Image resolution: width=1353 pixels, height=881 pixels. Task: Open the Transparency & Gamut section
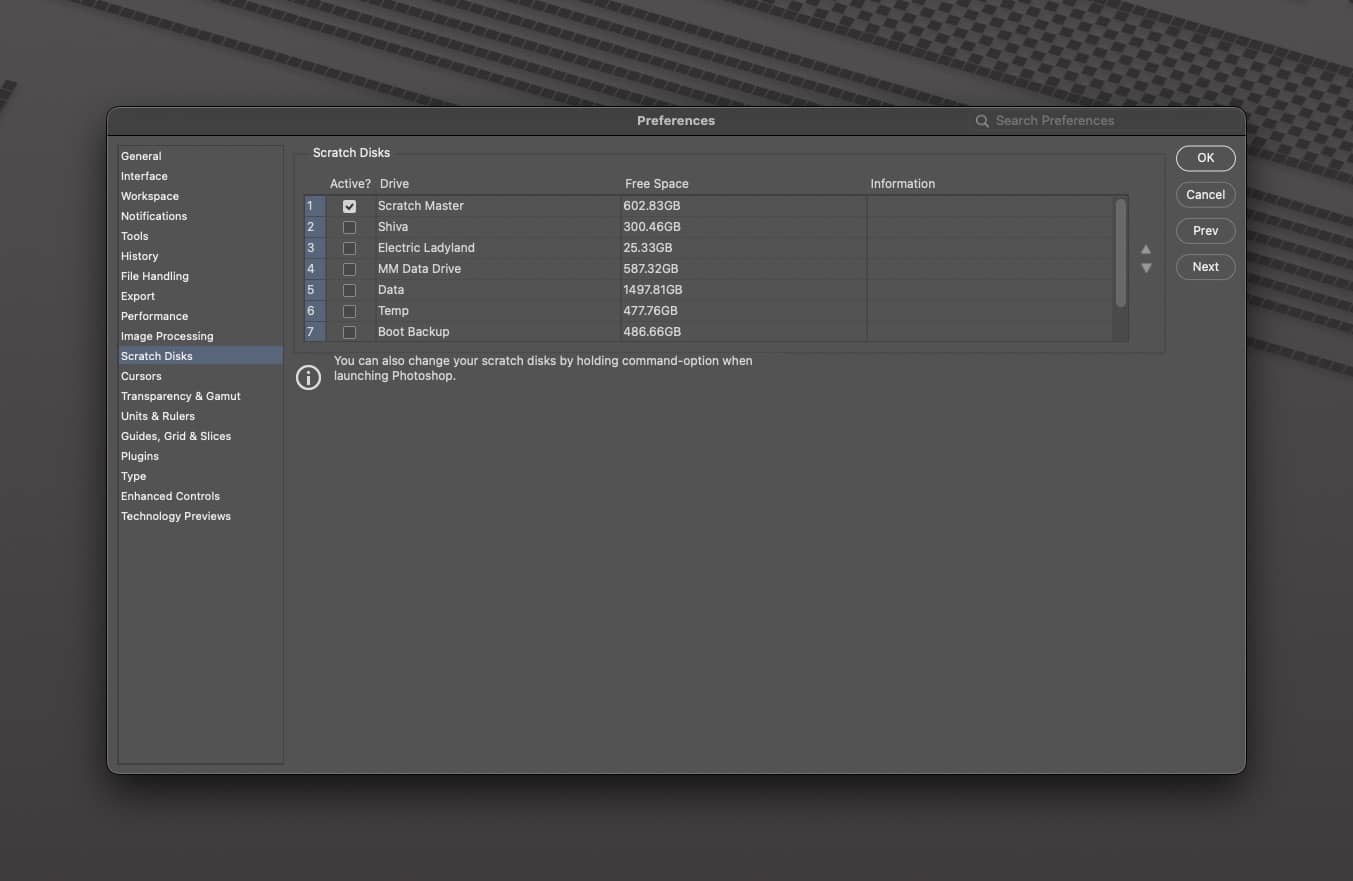(181, 396)
